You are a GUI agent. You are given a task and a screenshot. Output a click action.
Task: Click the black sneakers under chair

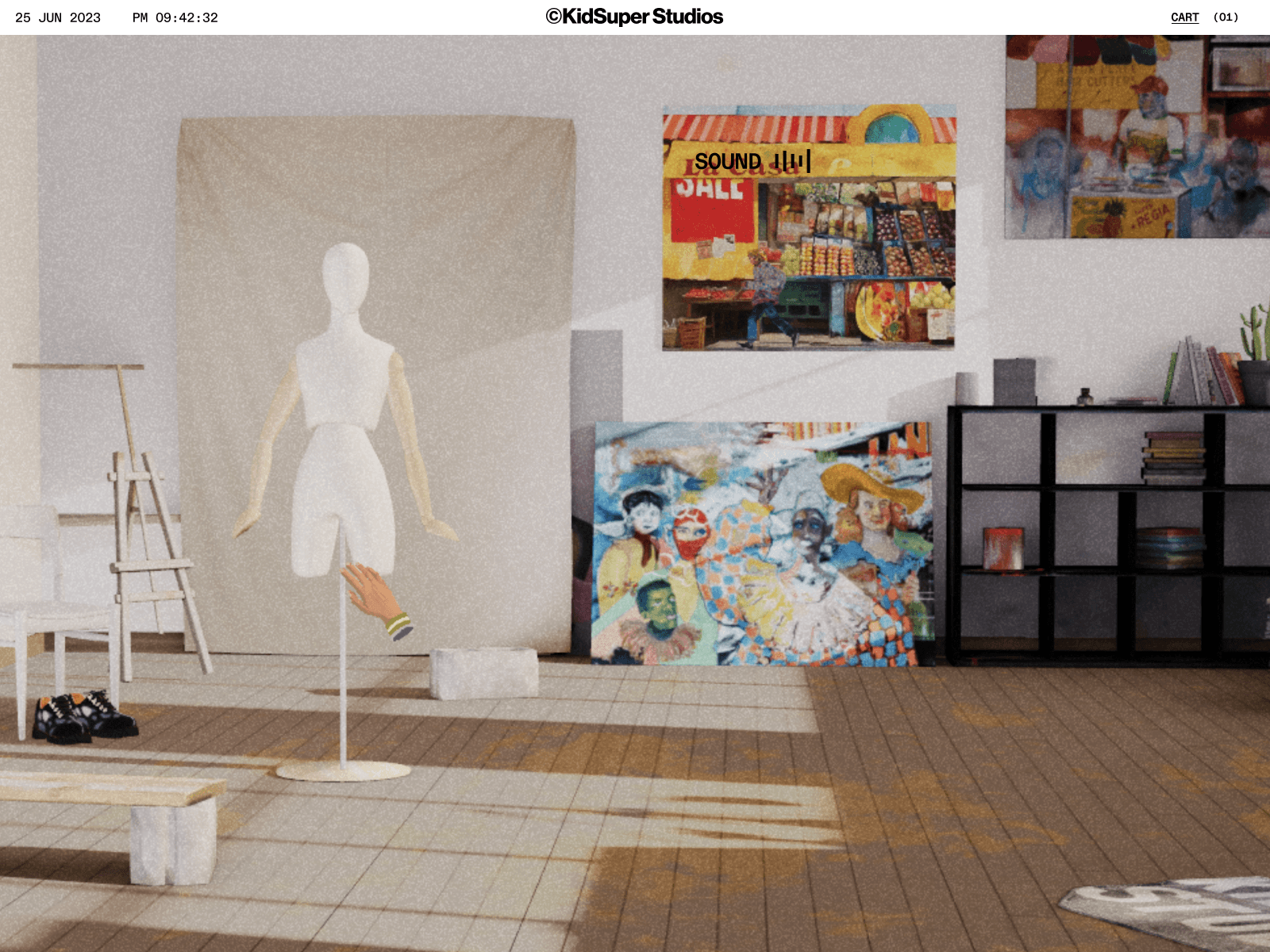85,716
